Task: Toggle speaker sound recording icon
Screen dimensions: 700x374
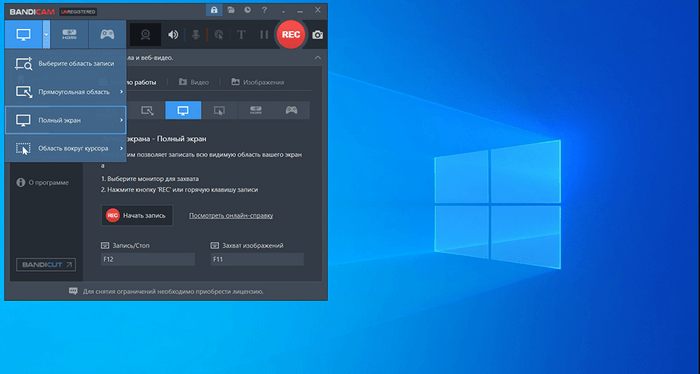Action: click(x=173, y=35)
